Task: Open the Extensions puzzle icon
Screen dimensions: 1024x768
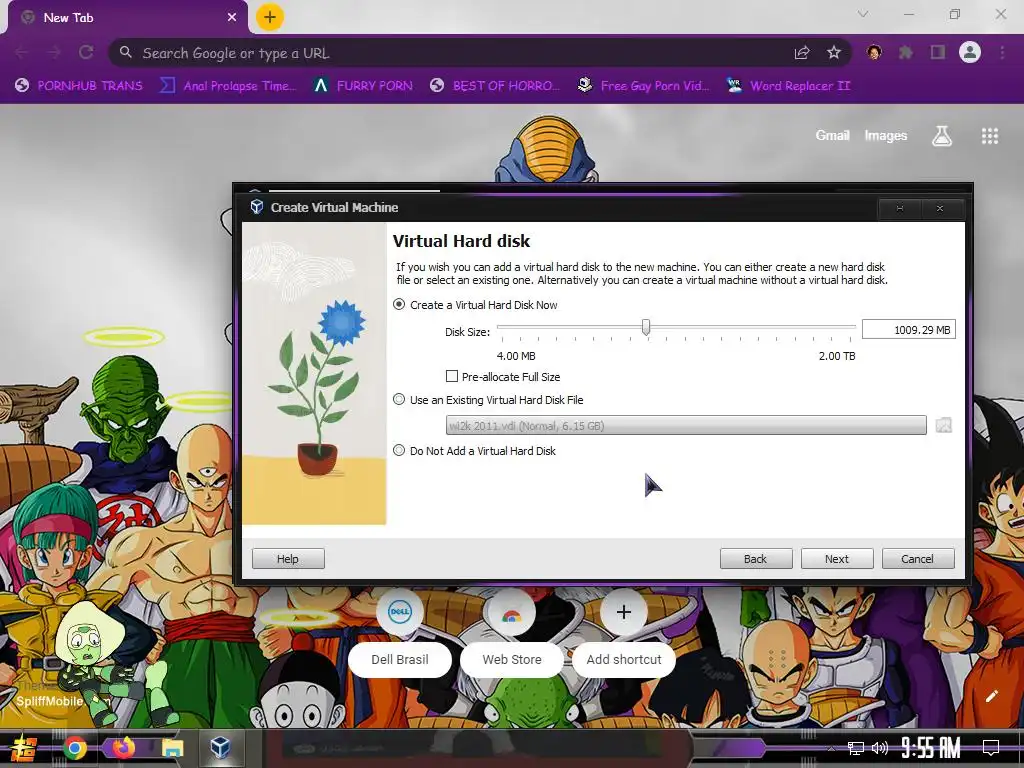Action: click(x=906, y=52)
